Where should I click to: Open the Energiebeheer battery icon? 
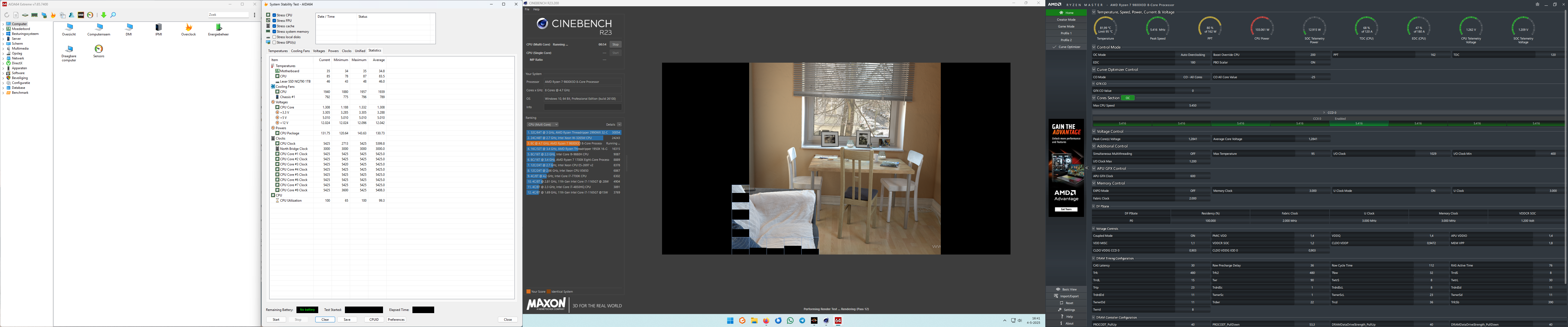click(x=219, y=30)
